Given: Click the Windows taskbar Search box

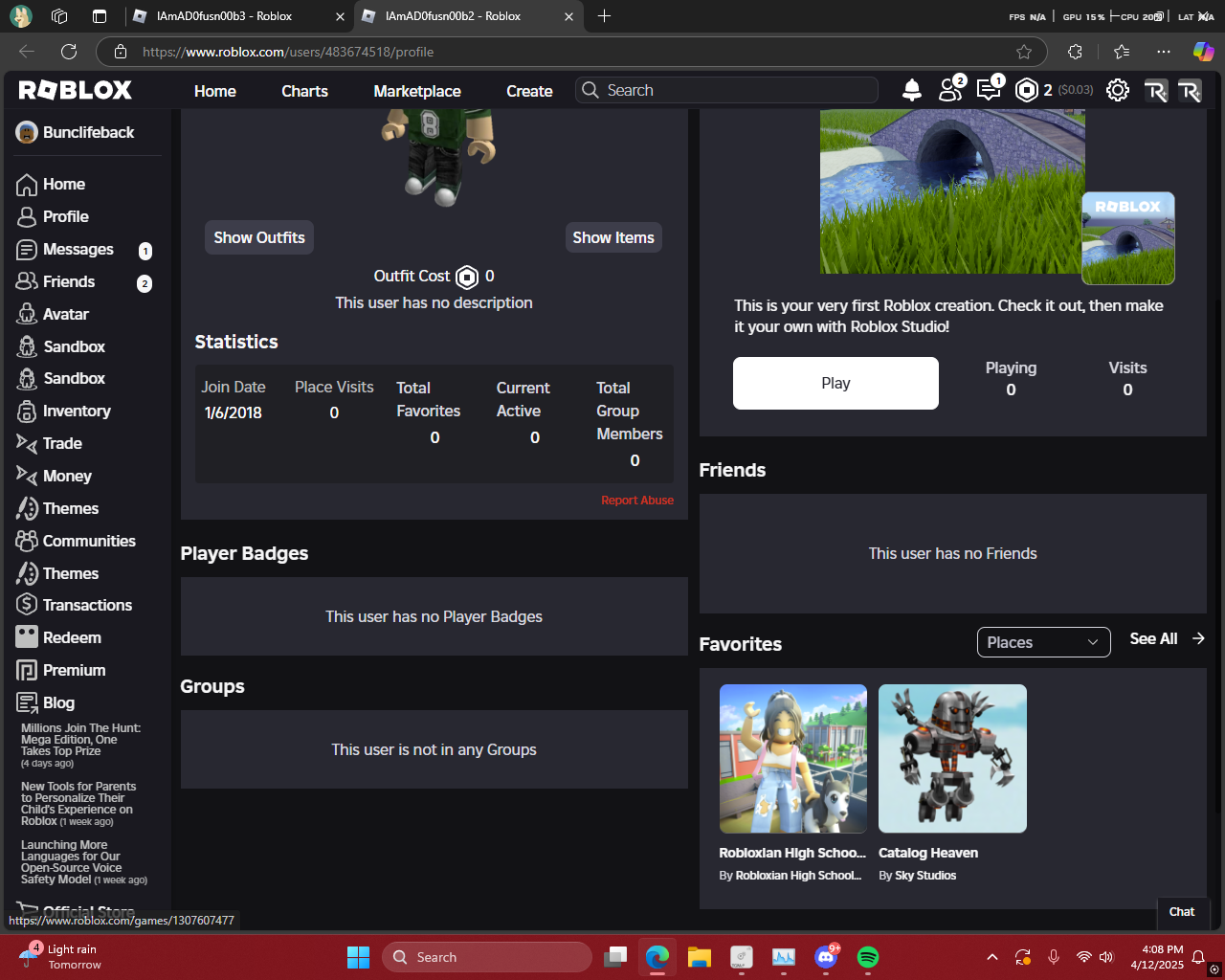Looking at the screenshot, I should pos(487,957).
